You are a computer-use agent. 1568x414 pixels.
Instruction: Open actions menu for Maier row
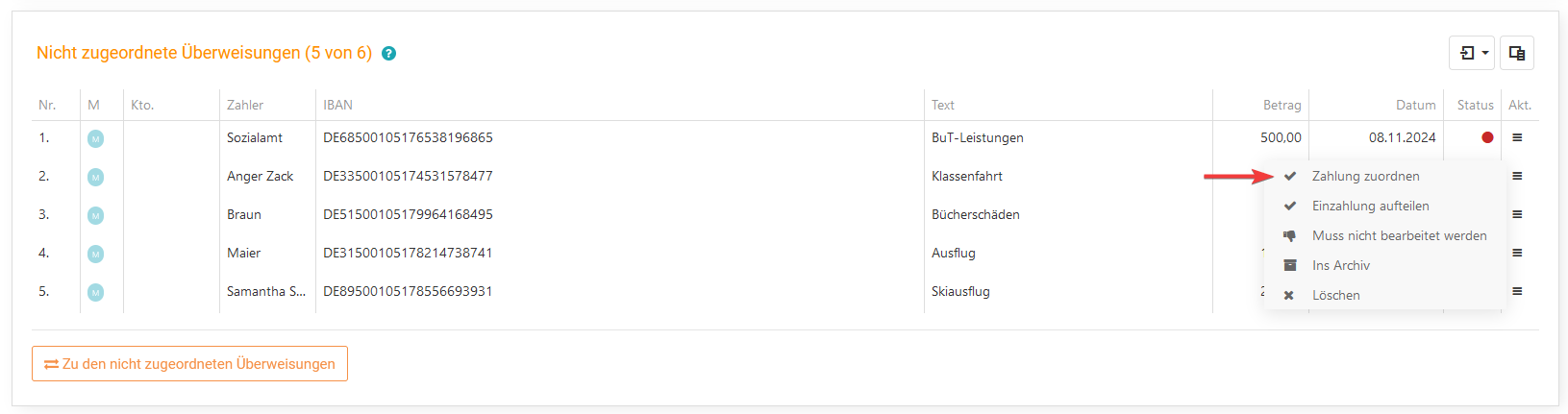[x=1517, y=253]
